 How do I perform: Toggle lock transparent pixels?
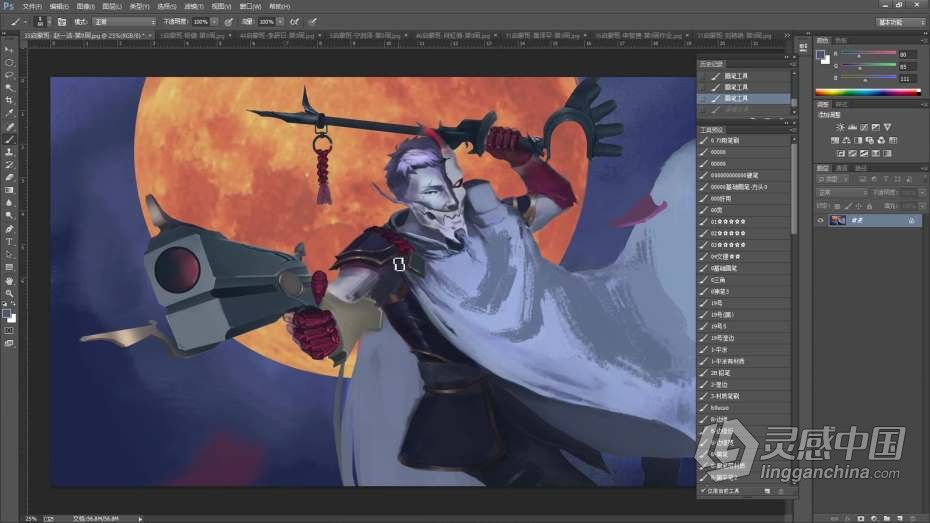[837, 206]
